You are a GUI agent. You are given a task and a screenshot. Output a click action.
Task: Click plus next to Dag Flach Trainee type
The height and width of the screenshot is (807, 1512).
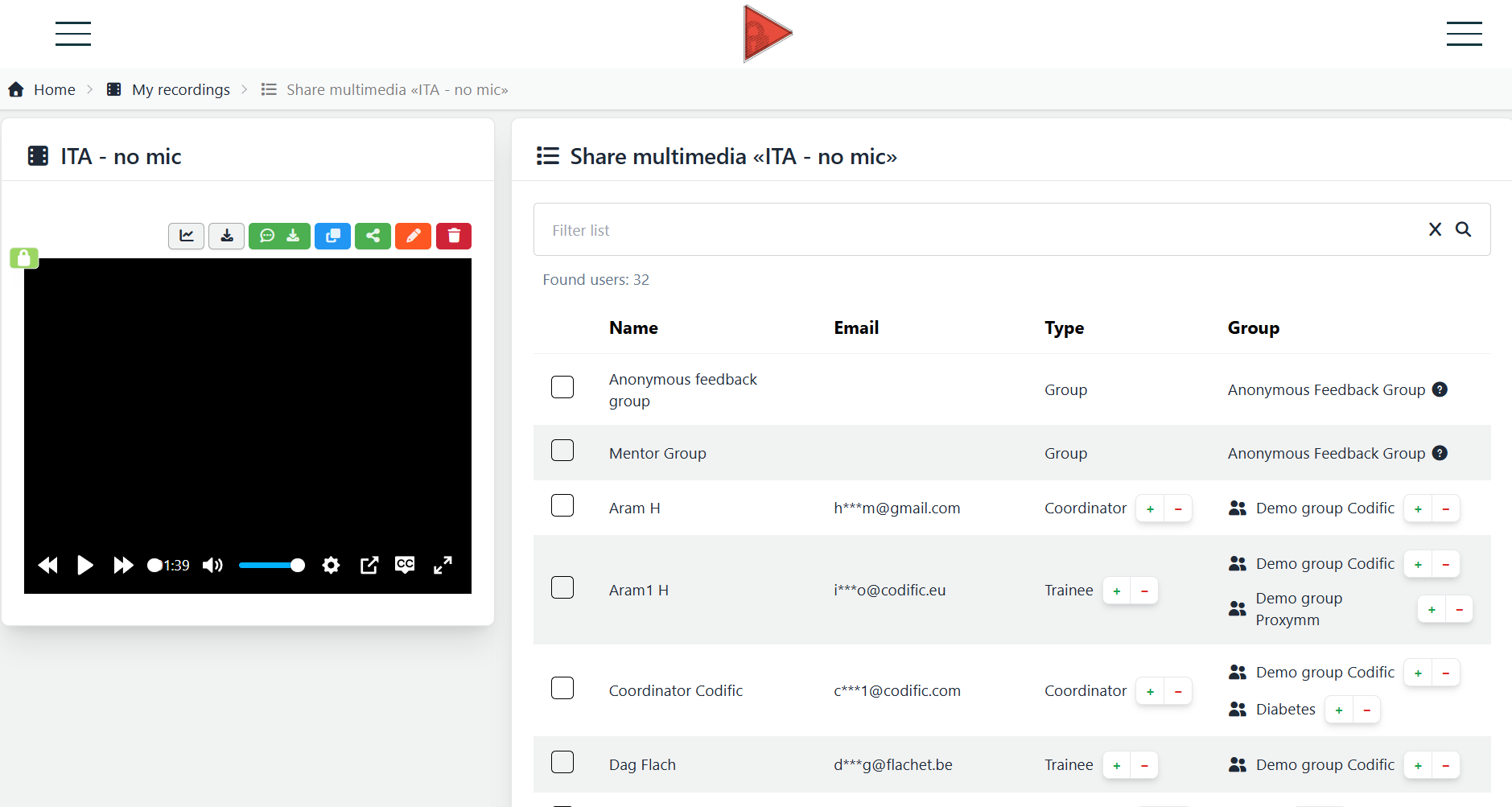coord(1116,765)
